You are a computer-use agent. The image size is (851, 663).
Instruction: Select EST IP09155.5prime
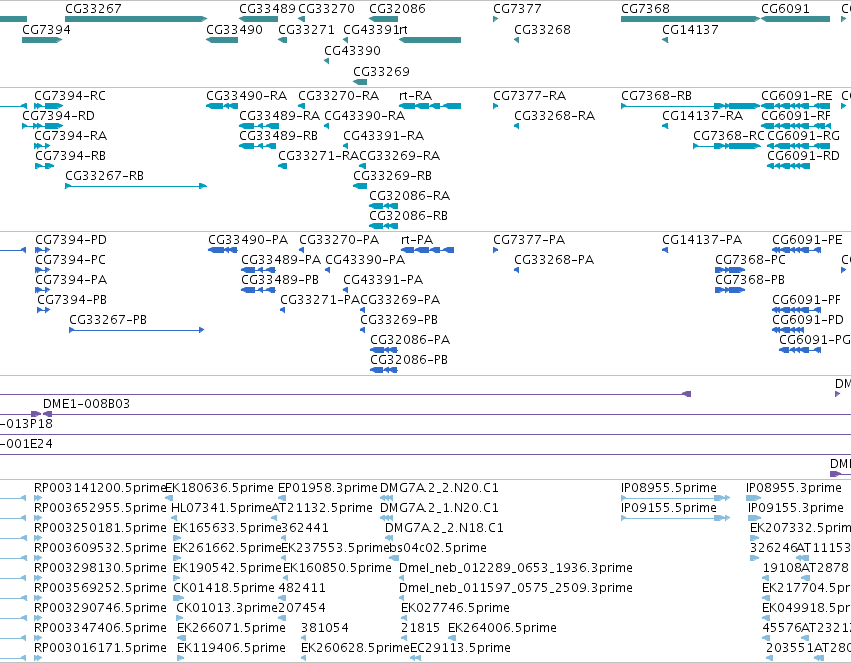669,508
